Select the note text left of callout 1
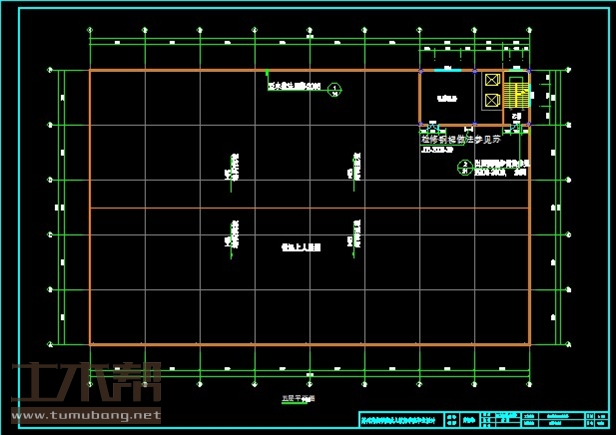The width and height of the screenshot is (616, 435). [x=295, y=87]
